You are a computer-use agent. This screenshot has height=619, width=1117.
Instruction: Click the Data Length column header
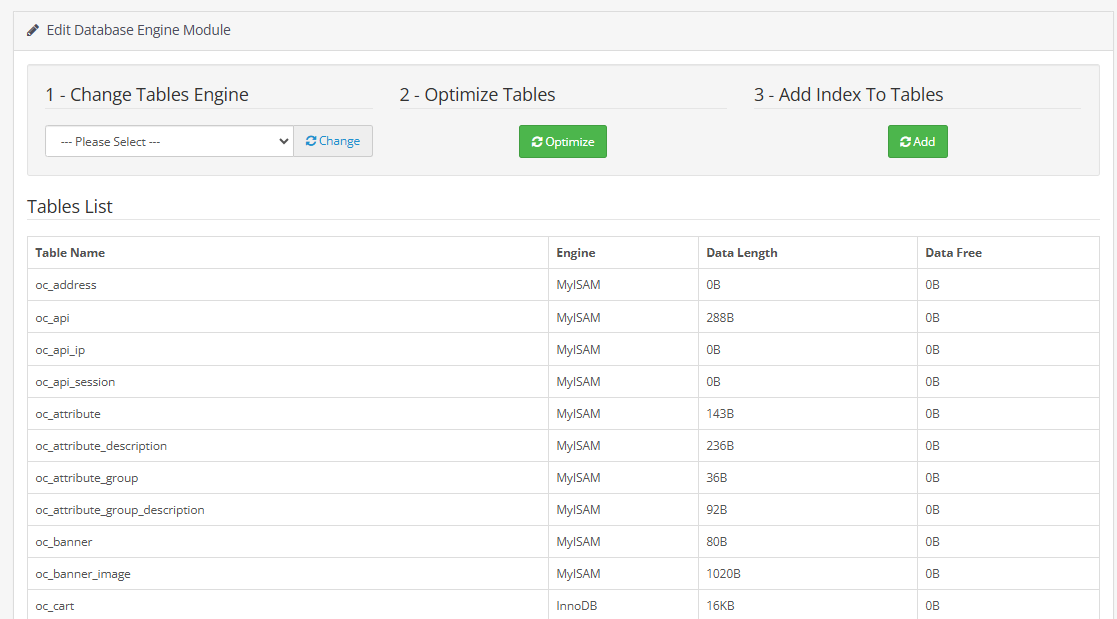[741, 253]
